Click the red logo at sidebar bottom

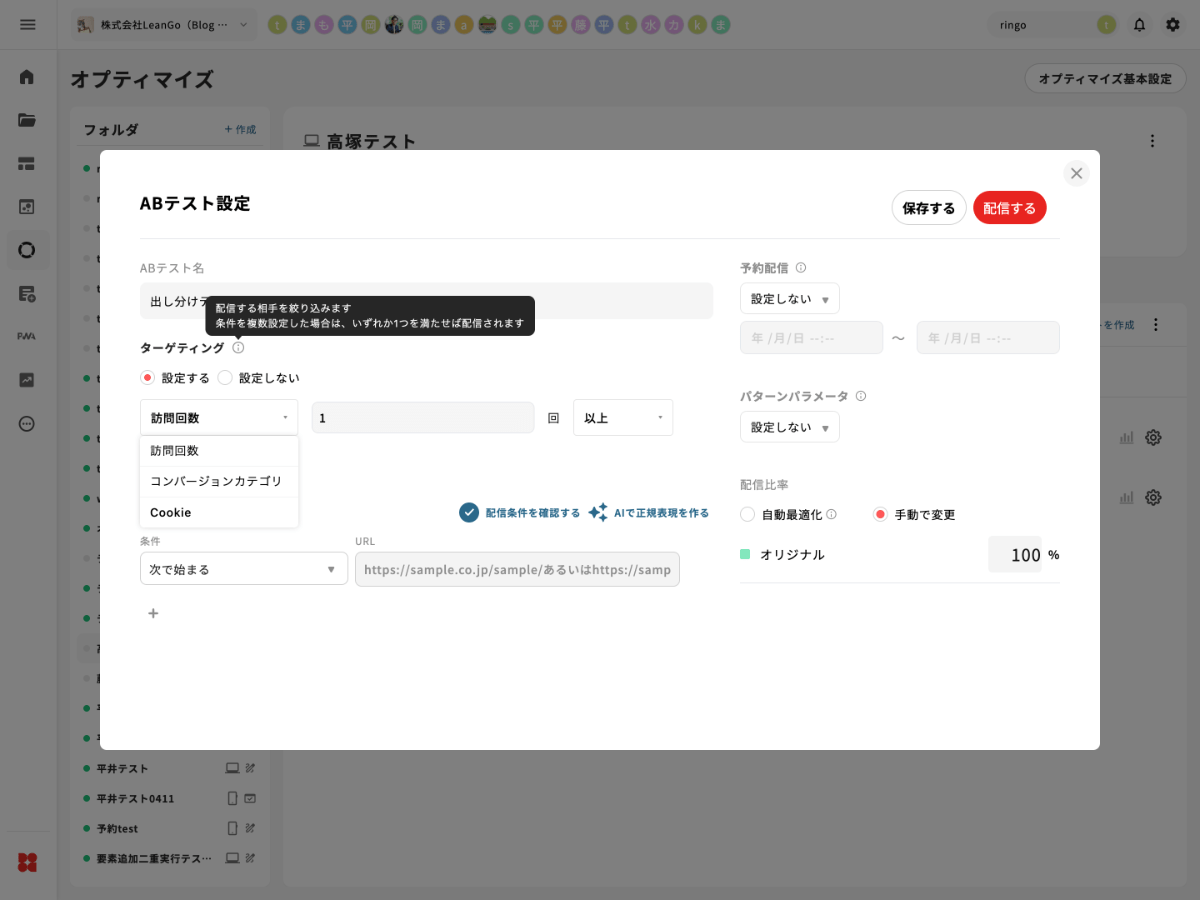coord(27,862)
